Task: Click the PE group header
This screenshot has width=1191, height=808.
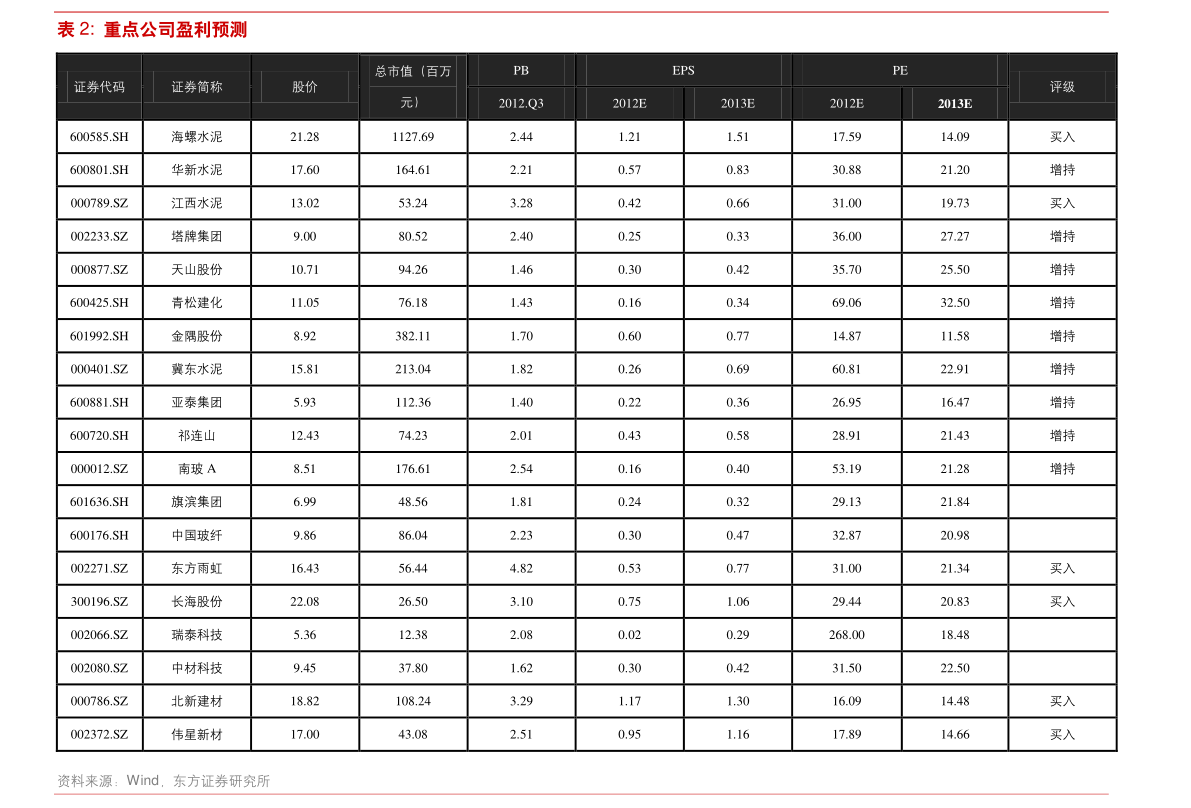Action: pos(900,70)
